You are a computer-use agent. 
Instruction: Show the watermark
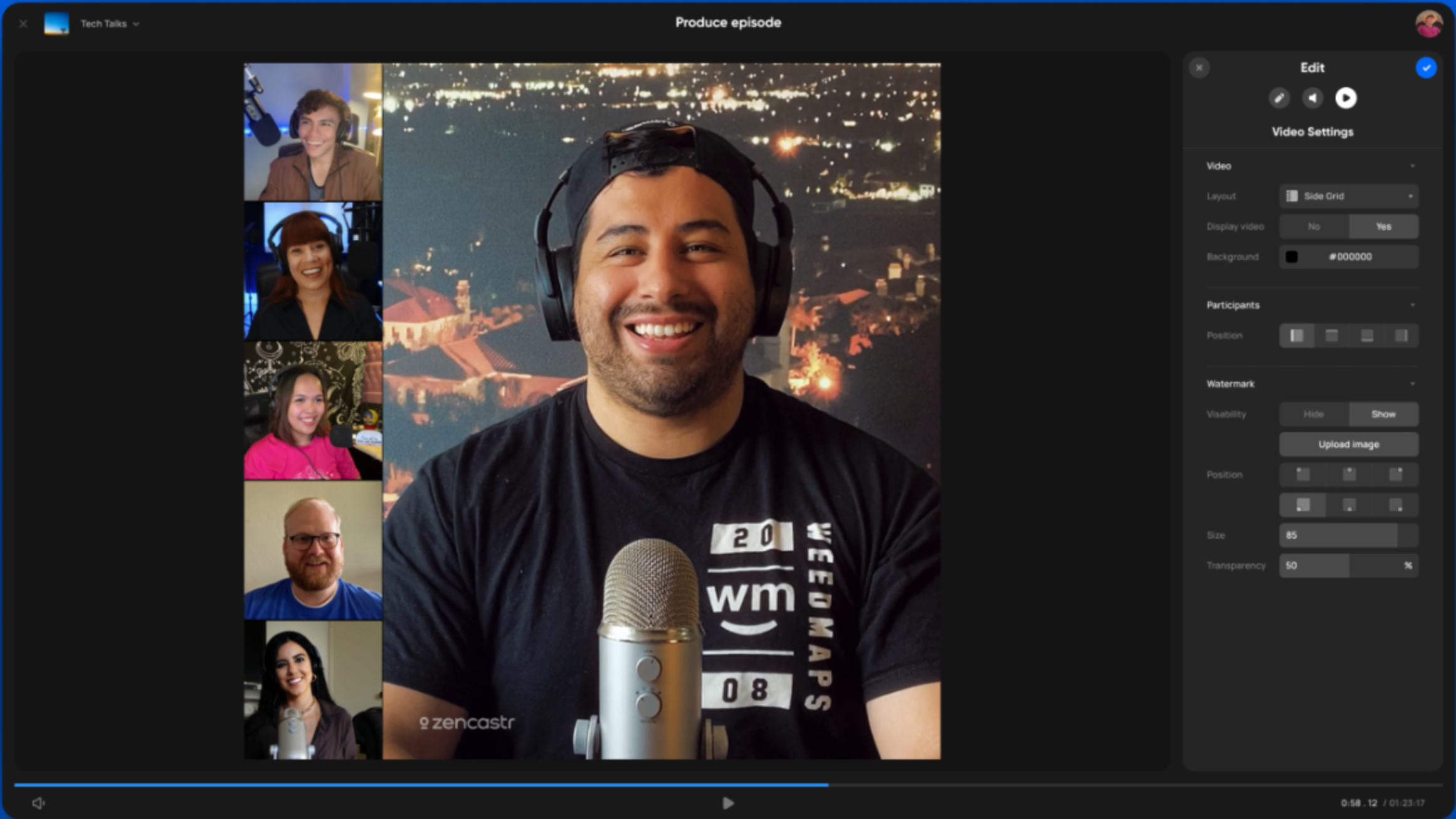coord(1384,414)
